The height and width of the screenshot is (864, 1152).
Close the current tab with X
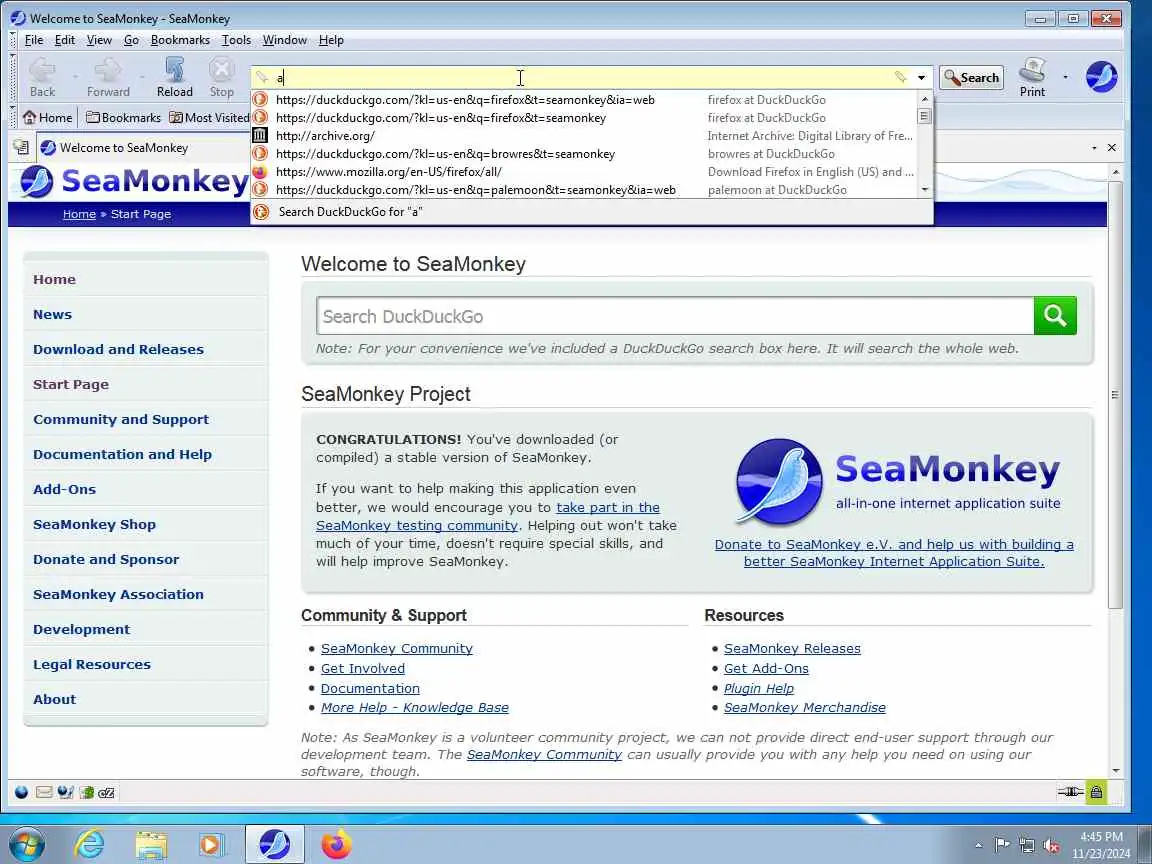point(1112,148)
